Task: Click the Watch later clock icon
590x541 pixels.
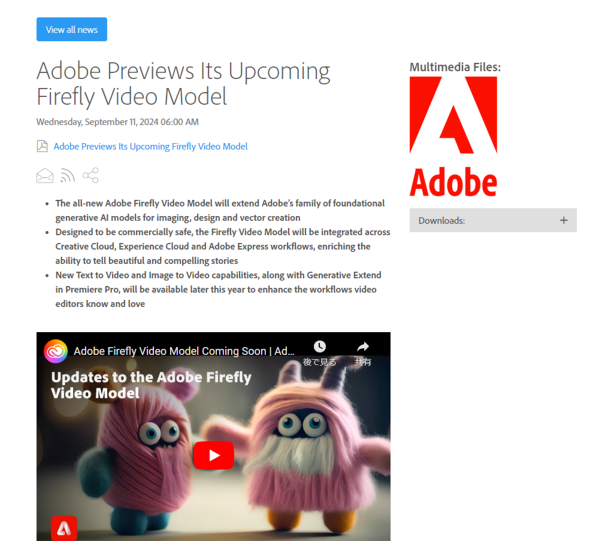Action: pyautogui.click(x=320, y=346)
